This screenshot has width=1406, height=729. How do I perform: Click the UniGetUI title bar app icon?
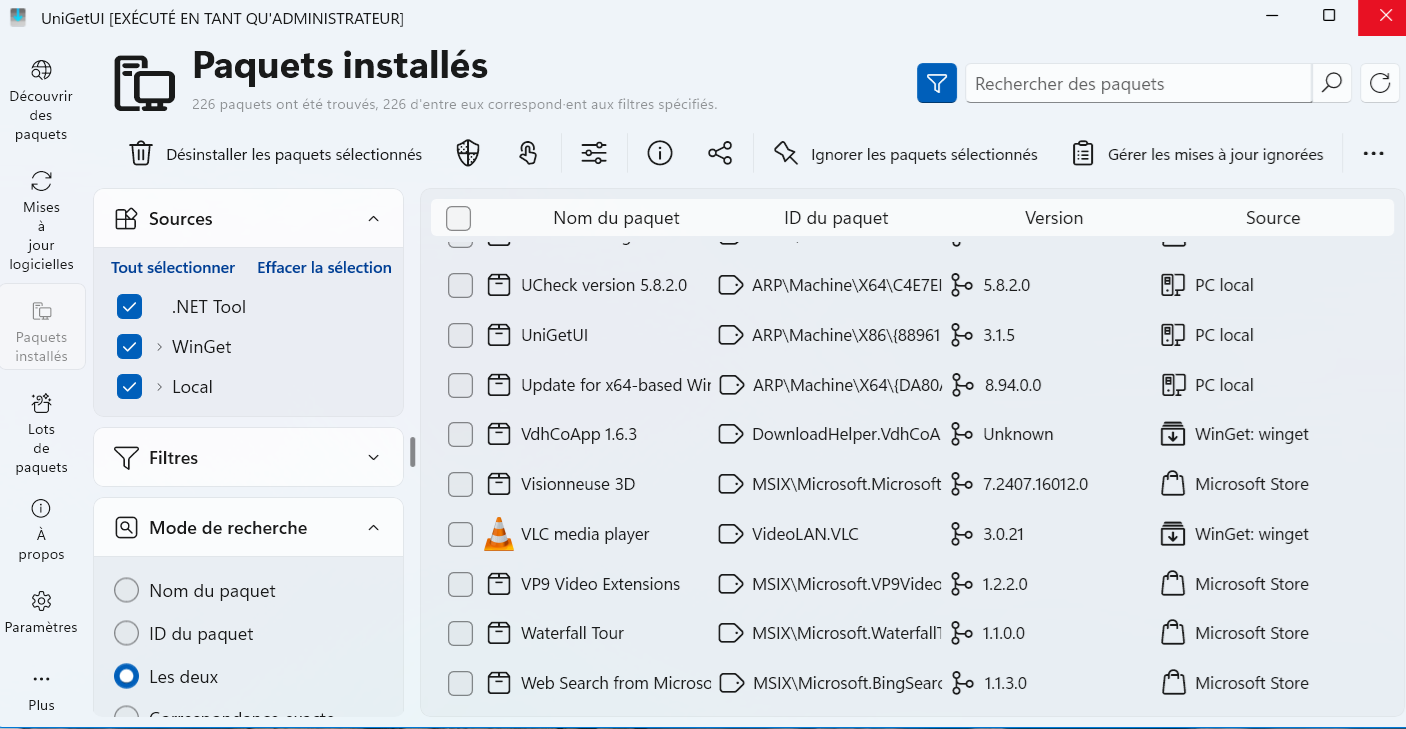18,17
